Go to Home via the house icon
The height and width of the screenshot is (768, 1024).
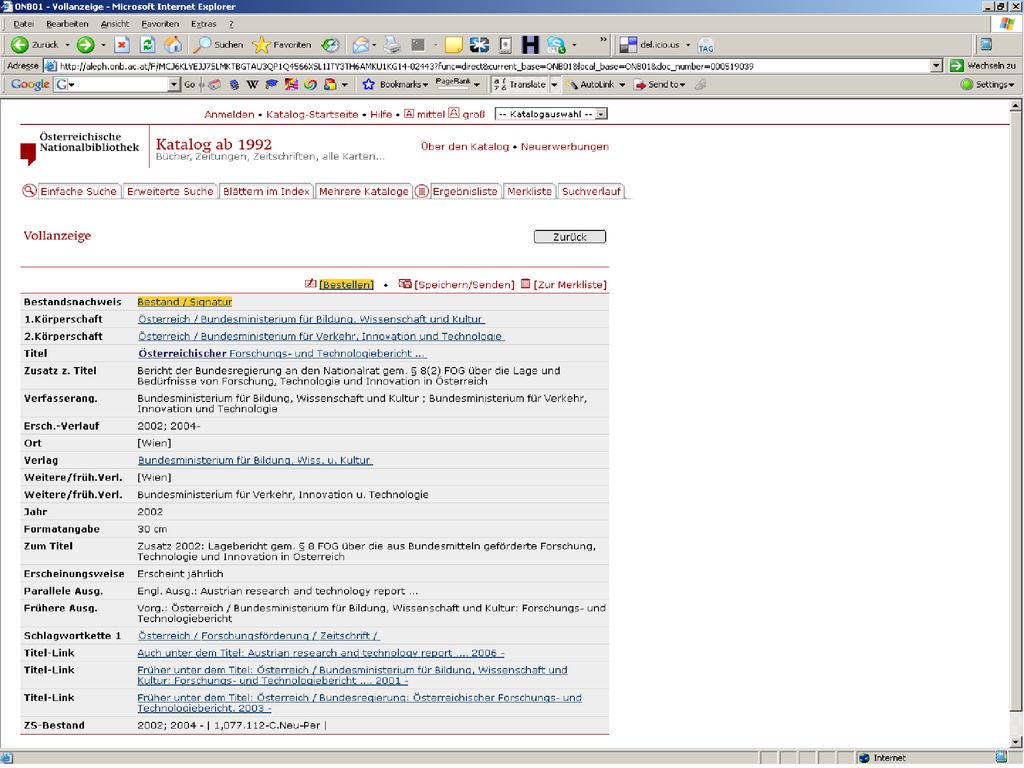173,44
